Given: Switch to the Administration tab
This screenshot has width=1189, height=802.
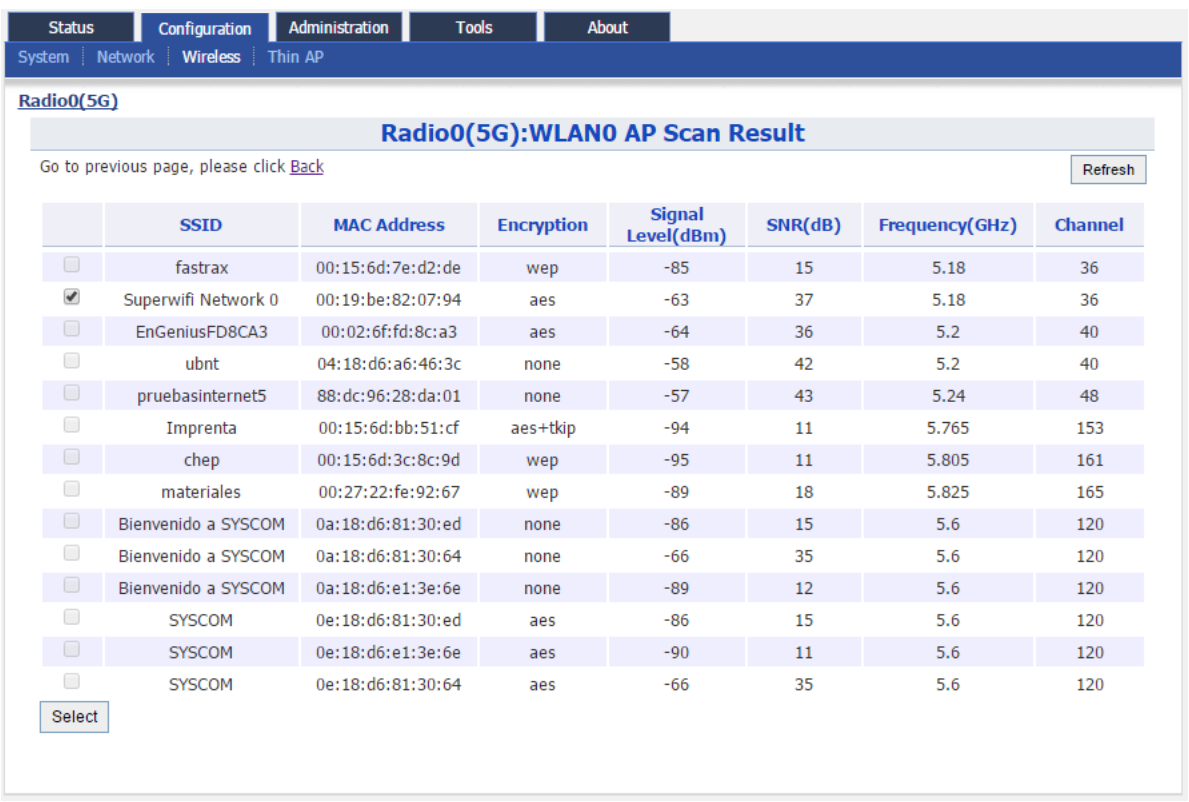Looking at the screenshot, I should coord(338,27).
